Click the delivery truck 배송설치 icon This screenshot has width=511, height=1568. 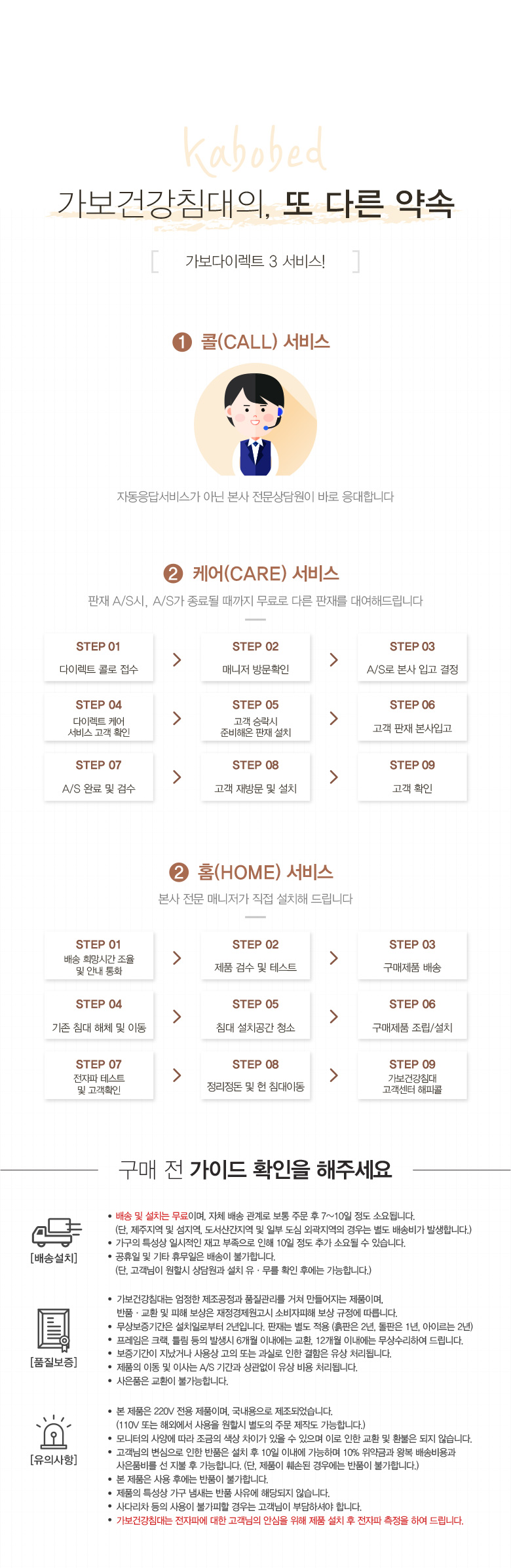pos(57,1232)
